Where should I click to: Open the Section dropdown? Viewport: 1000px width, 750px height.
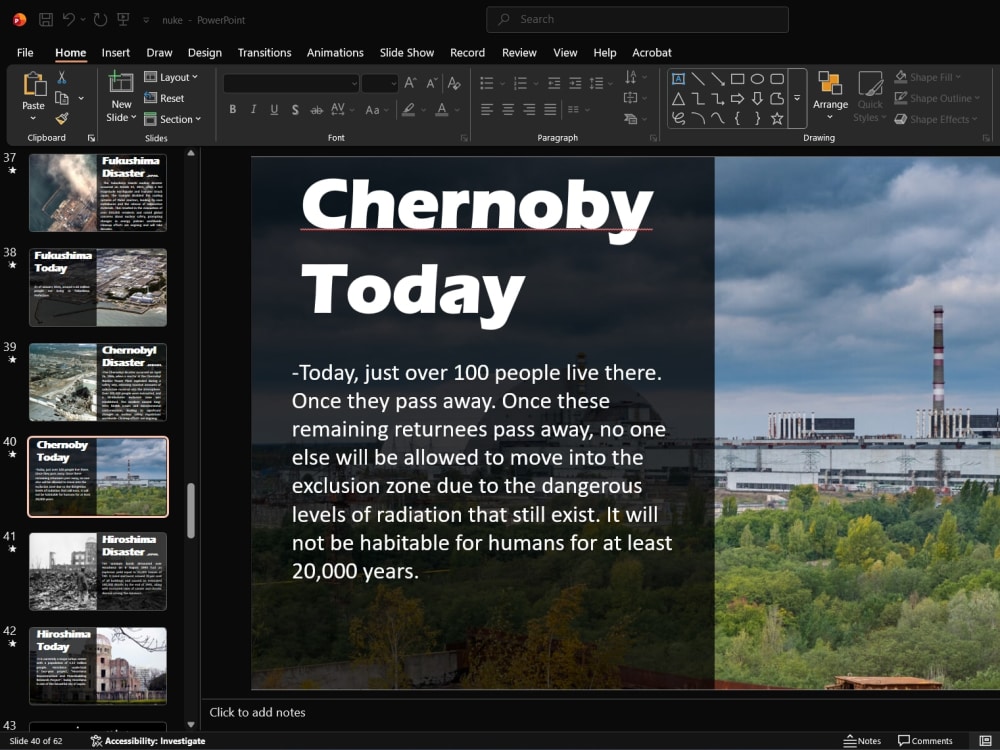172,119
